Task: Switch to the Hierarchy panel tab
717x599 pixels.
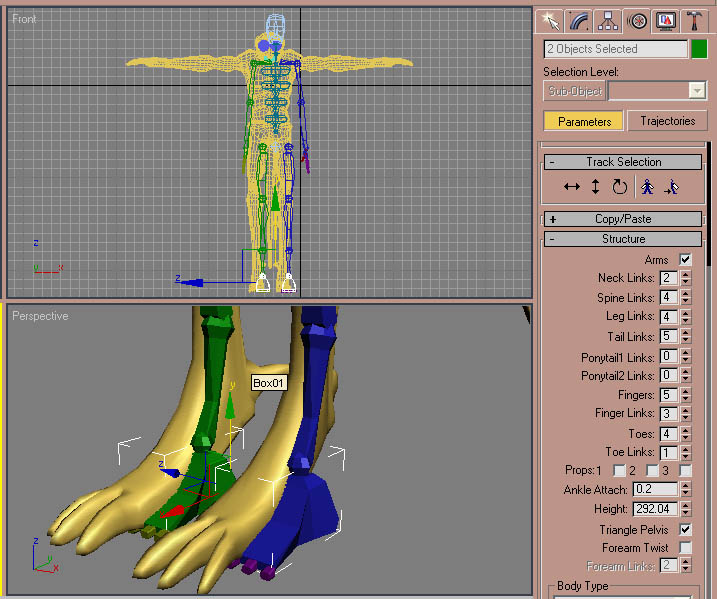Action: tap(607, 20)
